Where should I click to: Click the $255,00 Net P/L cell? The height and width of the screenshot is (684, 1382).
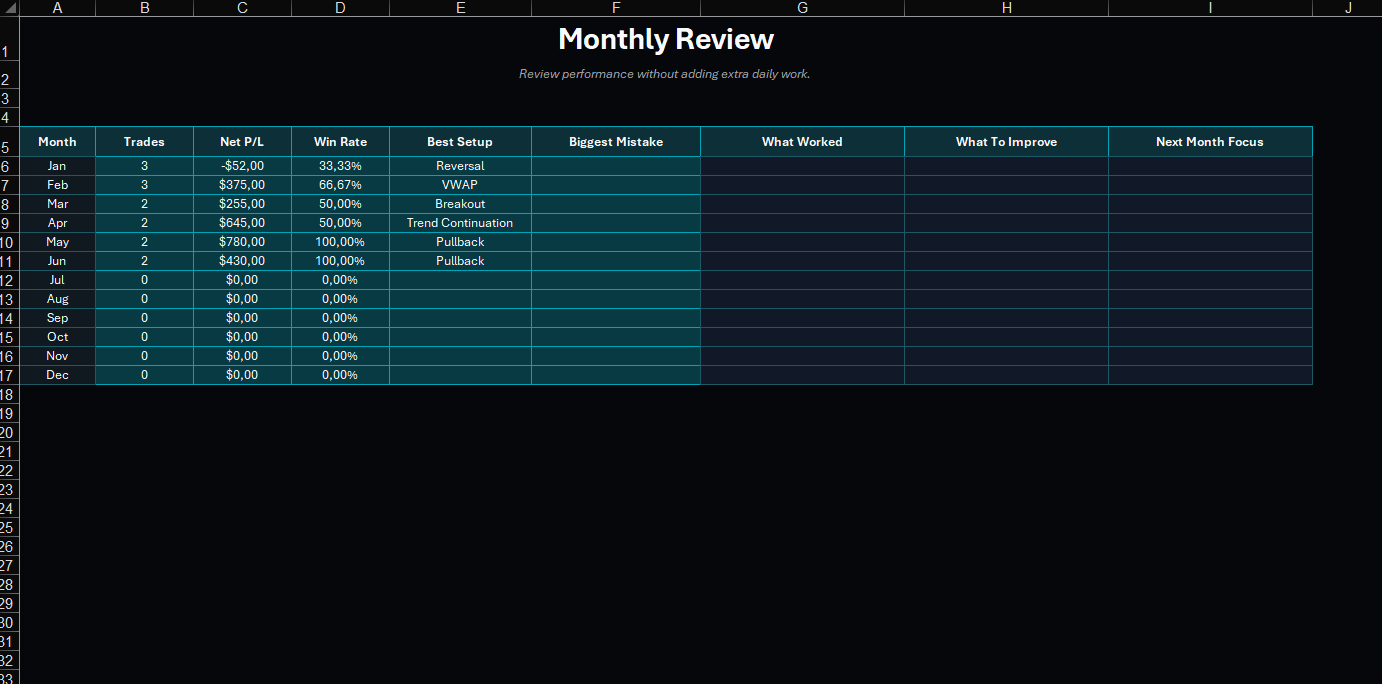(x=242, y=204)
